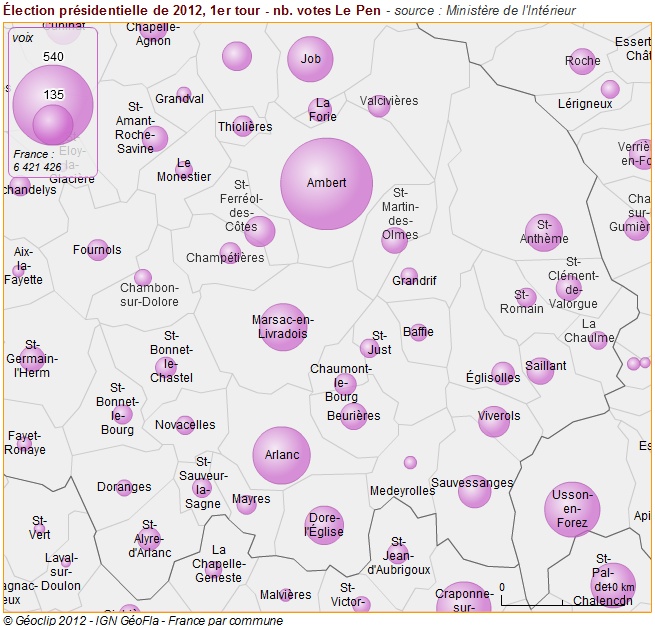Click the Arlanc bubble marker
655x626 pixels.
[x=282, y=455]
